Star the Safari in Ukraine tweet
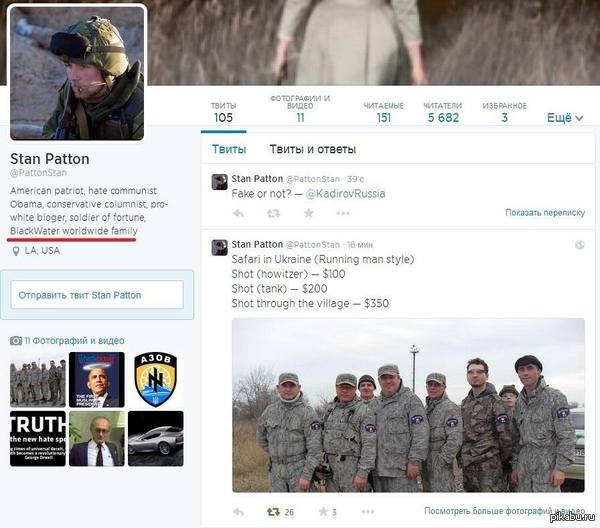The image size is (600, 528). tap(328, 512)
